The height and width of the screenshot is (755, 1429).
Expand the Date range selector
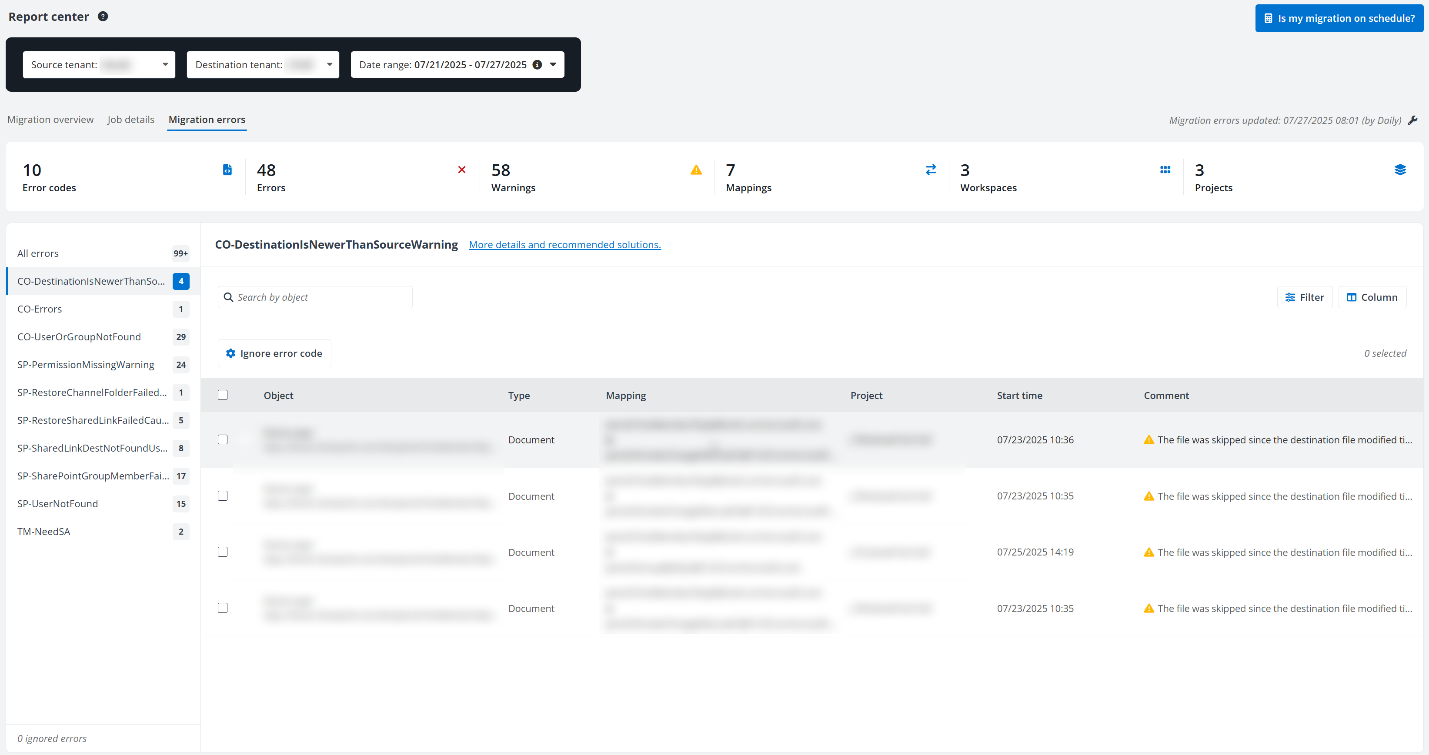(553, 63)
